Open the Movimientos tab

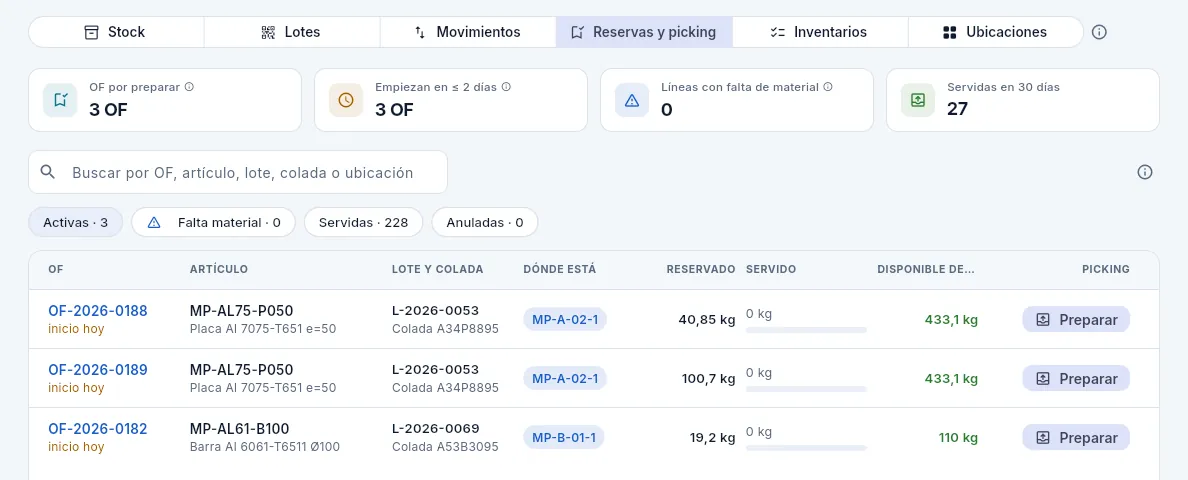coord(467,32)
